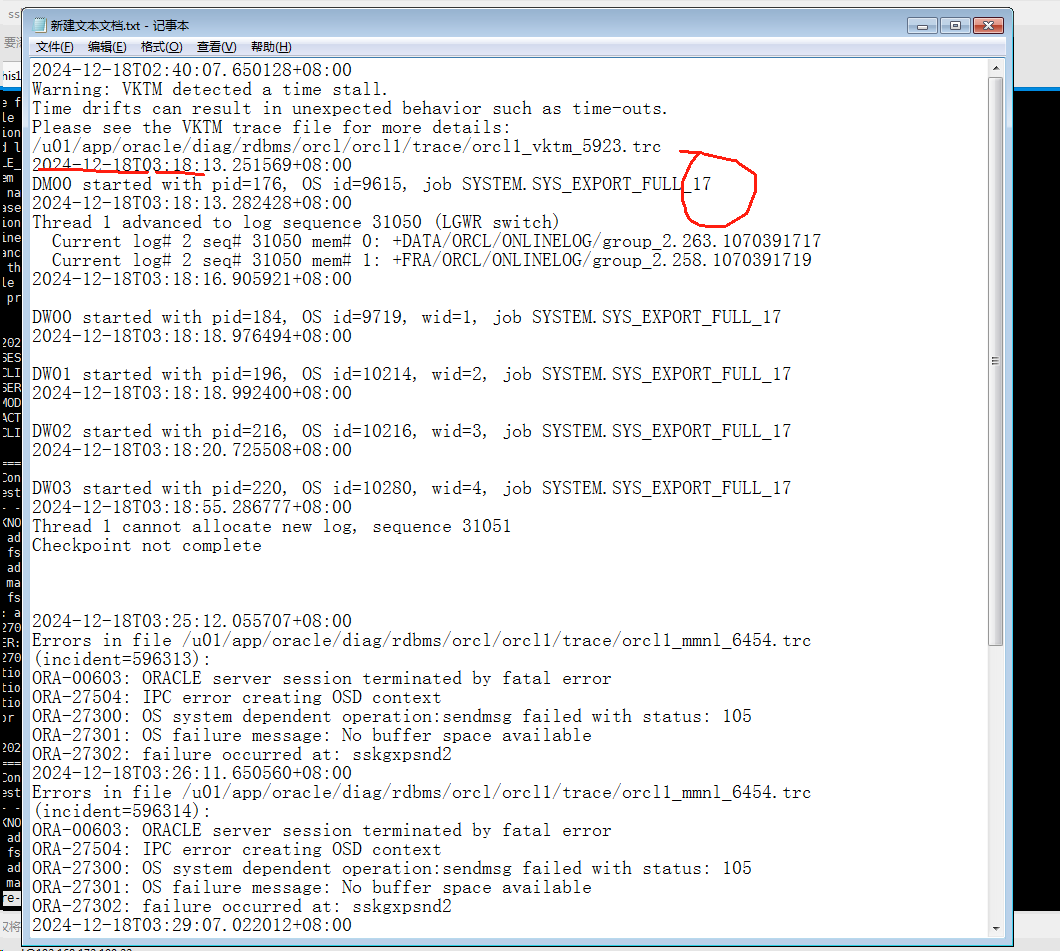Click the 'DM00 started with pid=176' line
This screenshot has width=1060, height=951.
click(371, 185)
